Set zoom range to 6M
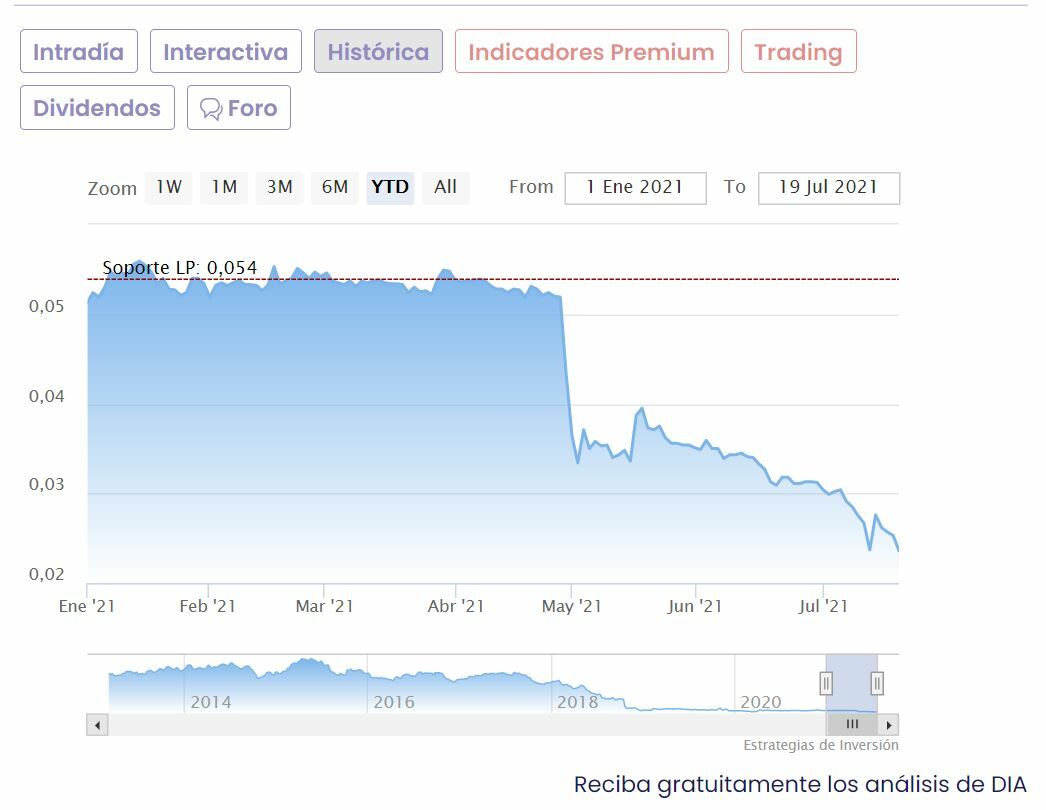1046x810 pixels. [335, 187]
